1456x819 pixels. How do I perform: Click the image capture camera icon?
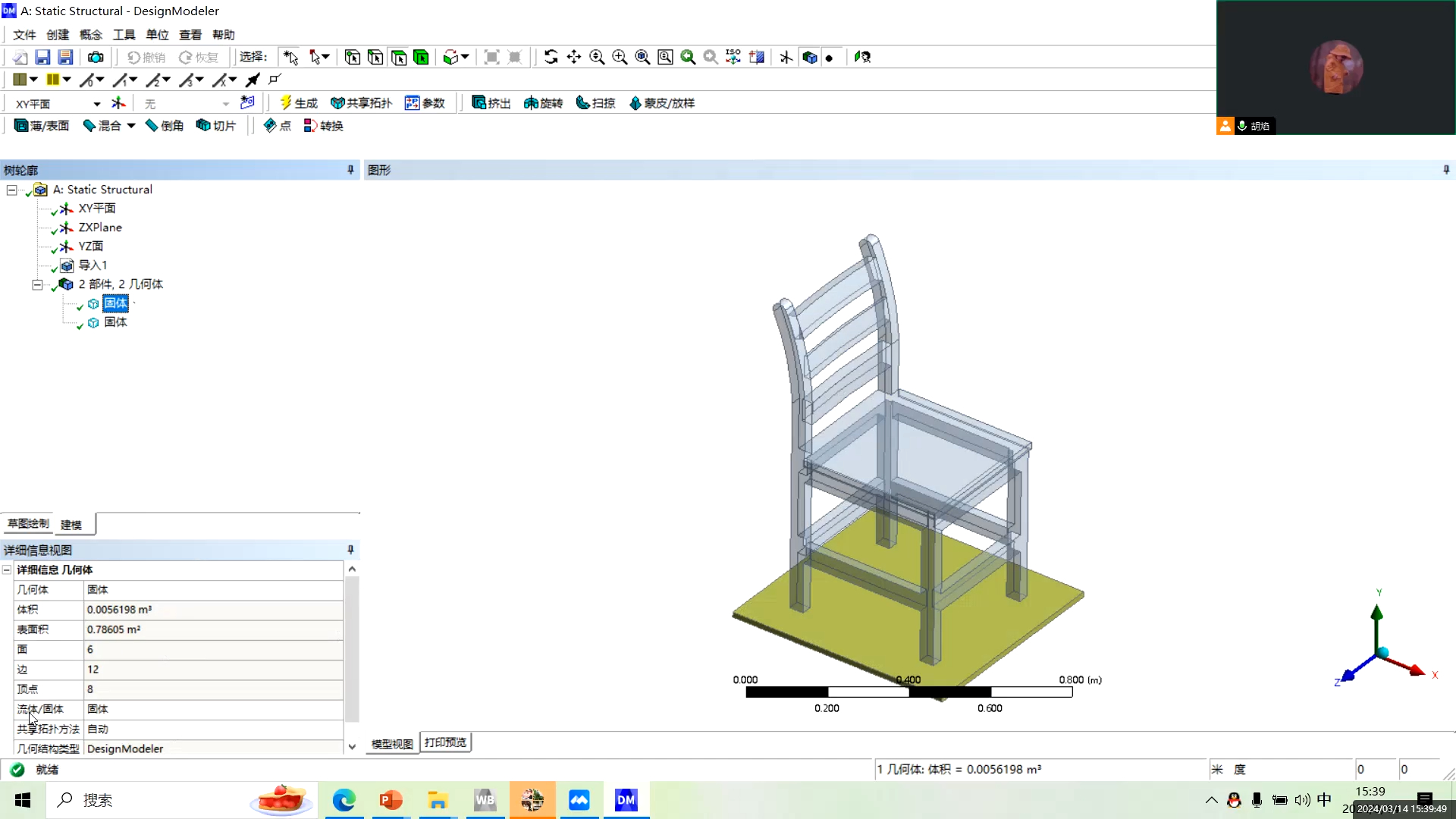pos(96,57)
